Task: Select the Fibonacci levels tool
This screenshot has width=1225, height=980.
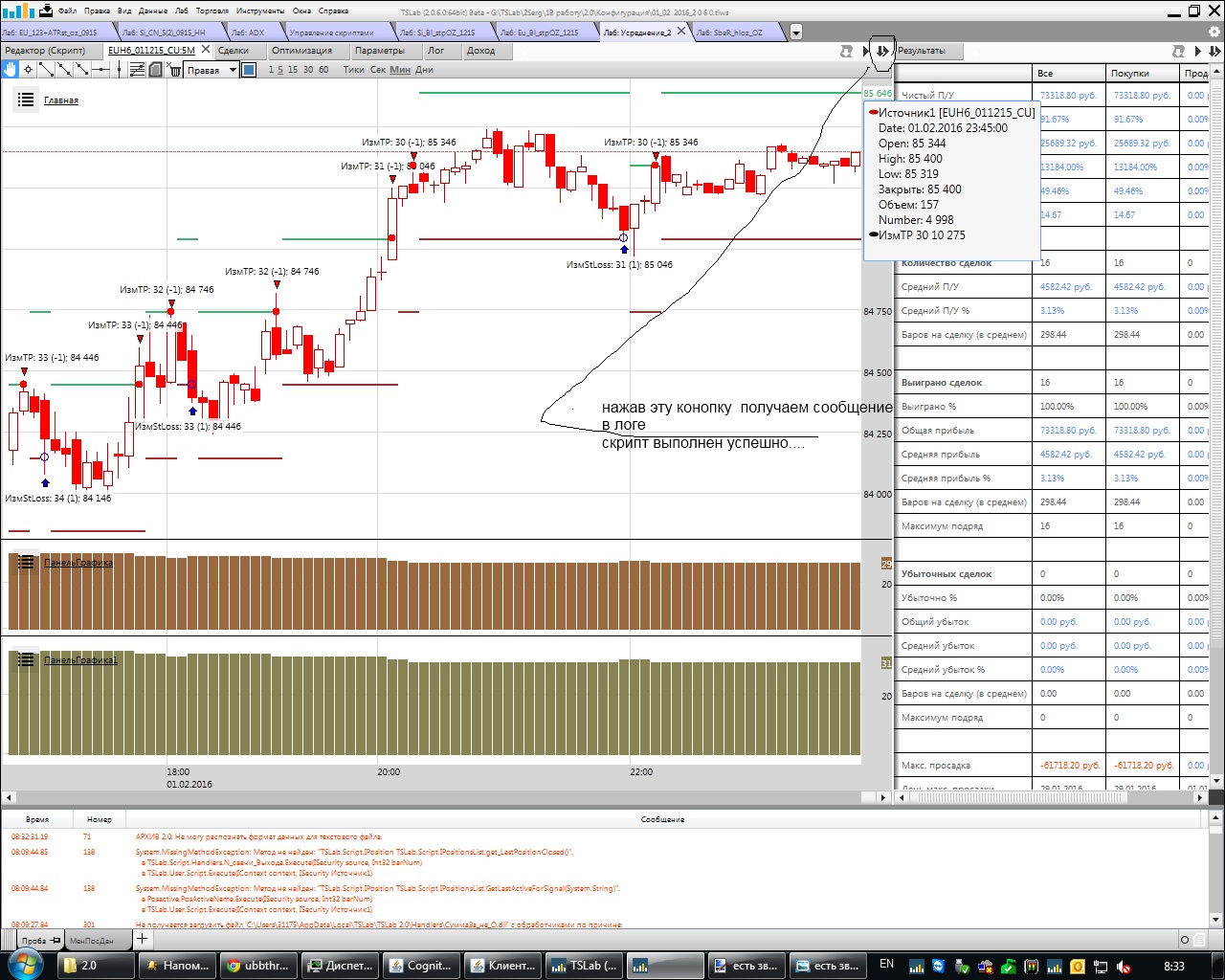Action: (138, 69)
